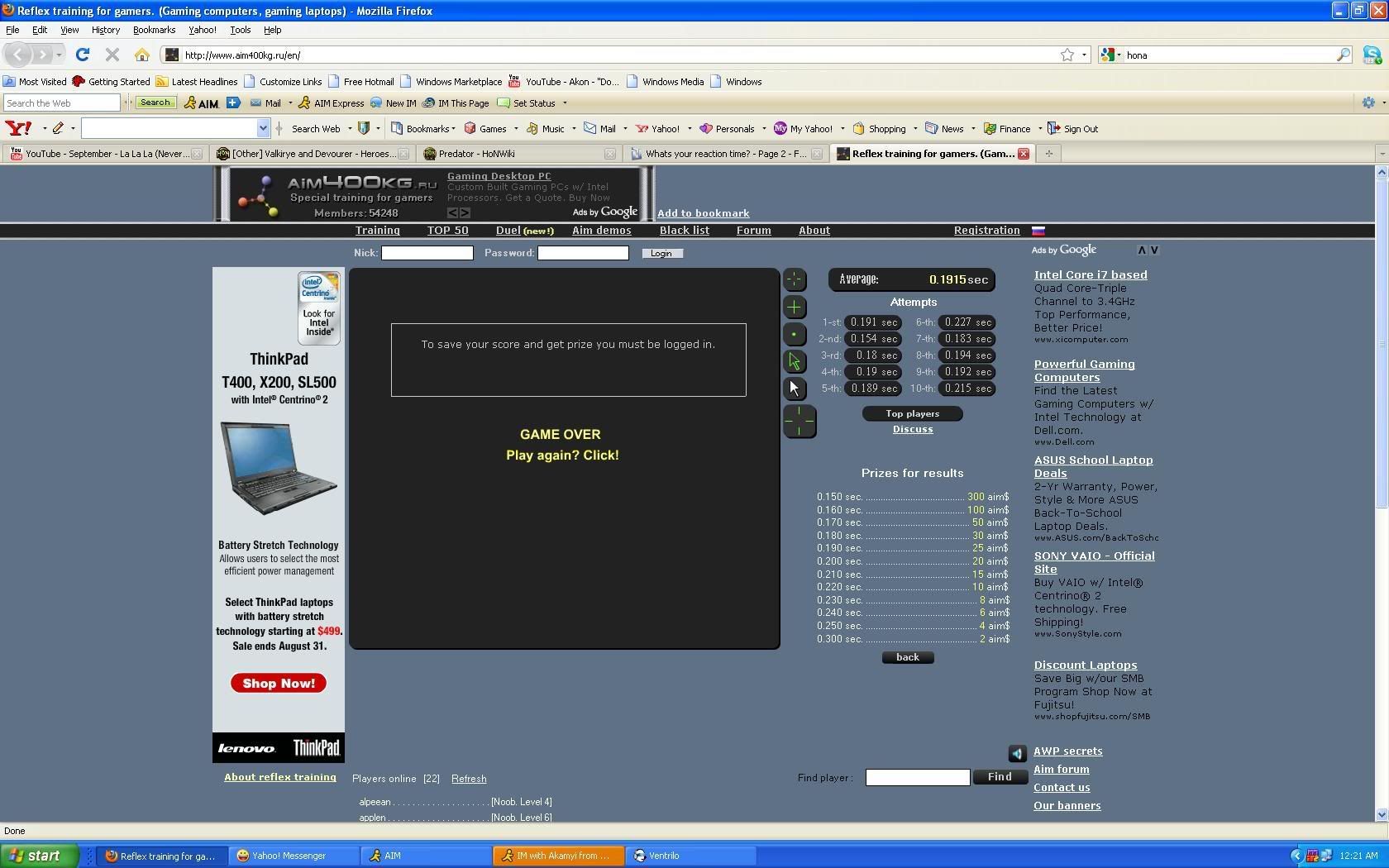
Task: Open Ventrilo from the taskbar
Action: click(x=663, y=856)
